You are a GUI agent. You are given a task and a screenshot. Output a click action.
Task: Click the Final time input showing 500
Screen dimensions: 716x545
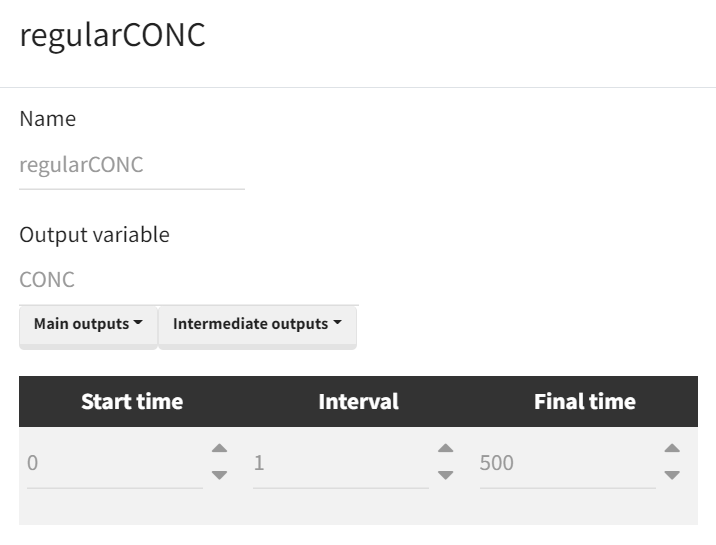coord(566,464)
